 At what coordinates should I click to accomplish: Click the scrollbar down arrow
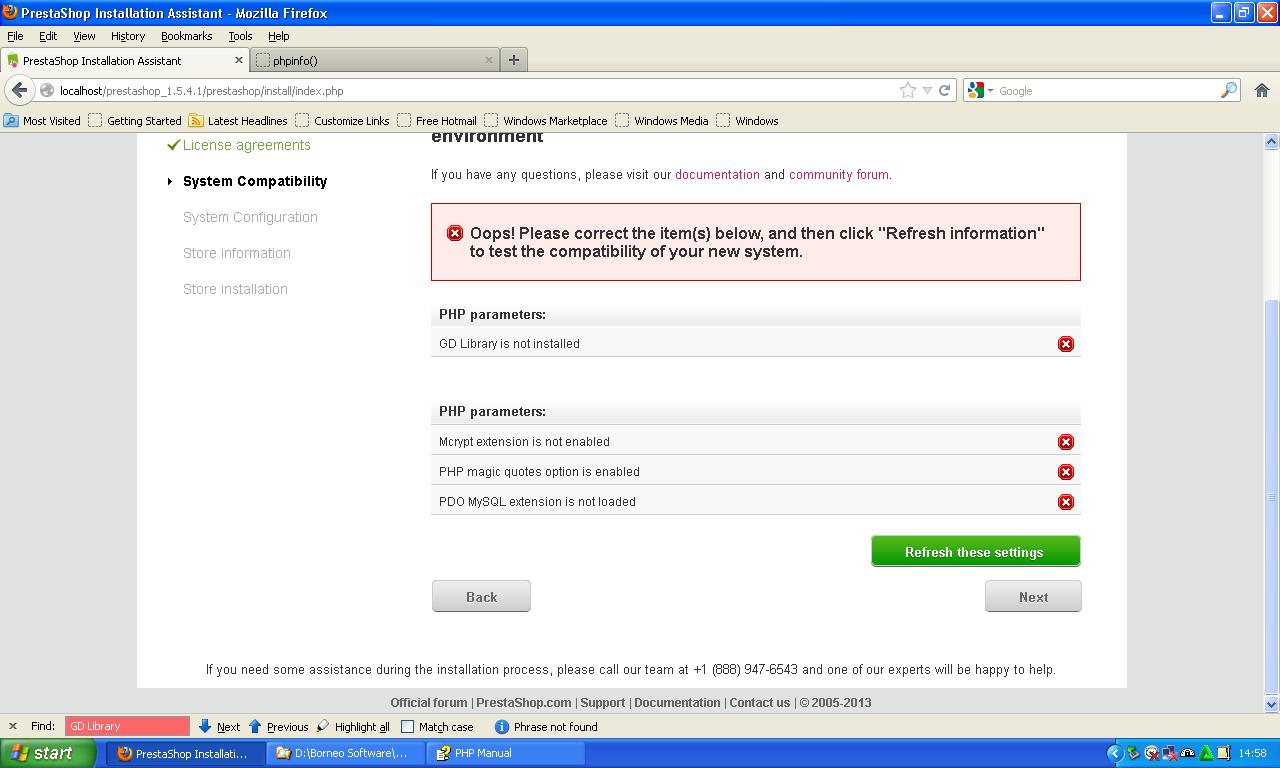(x=1272, y=704)
